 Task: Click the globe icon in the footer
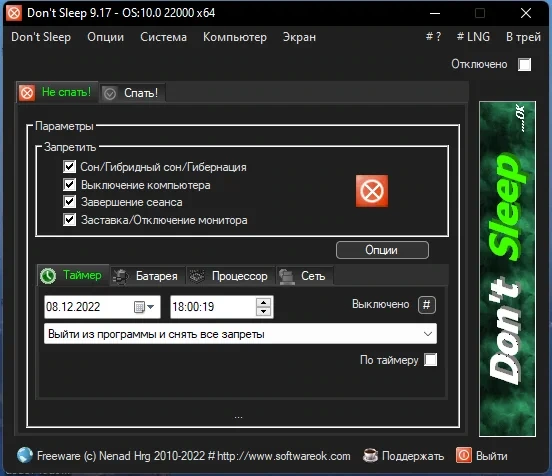coord(25,455)
